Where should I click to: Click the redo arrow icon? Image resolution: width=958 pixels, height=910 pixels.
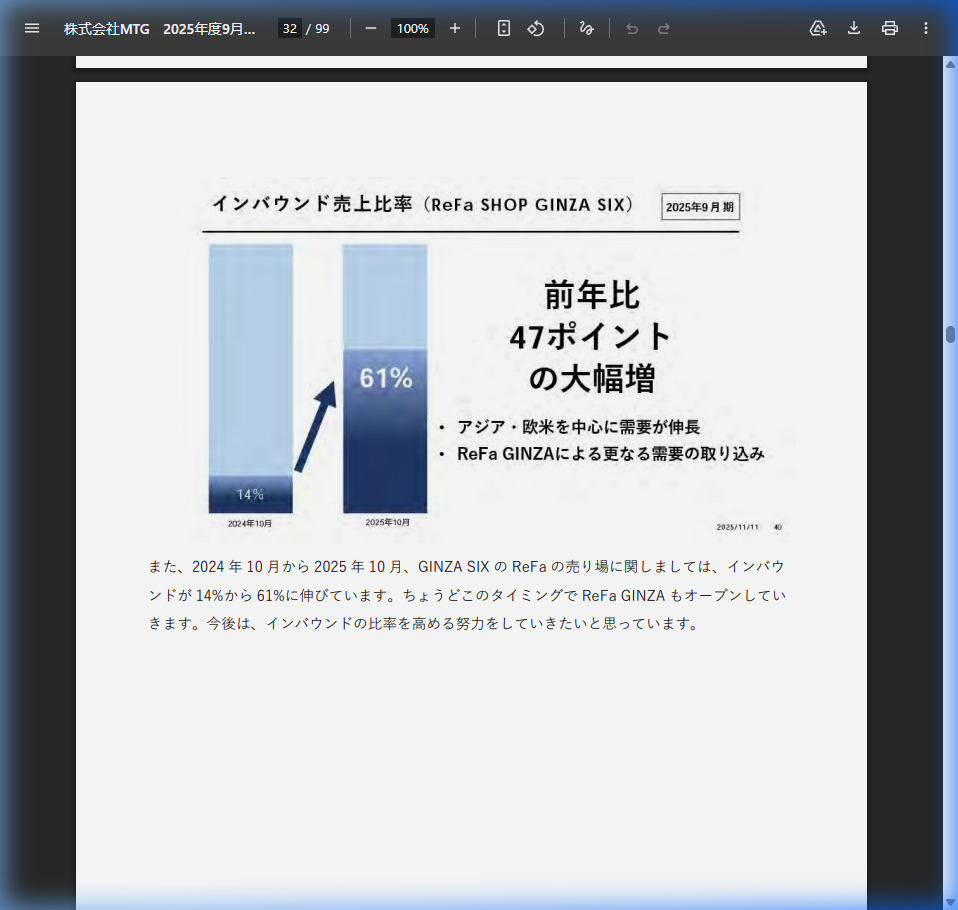pos(664,29)
